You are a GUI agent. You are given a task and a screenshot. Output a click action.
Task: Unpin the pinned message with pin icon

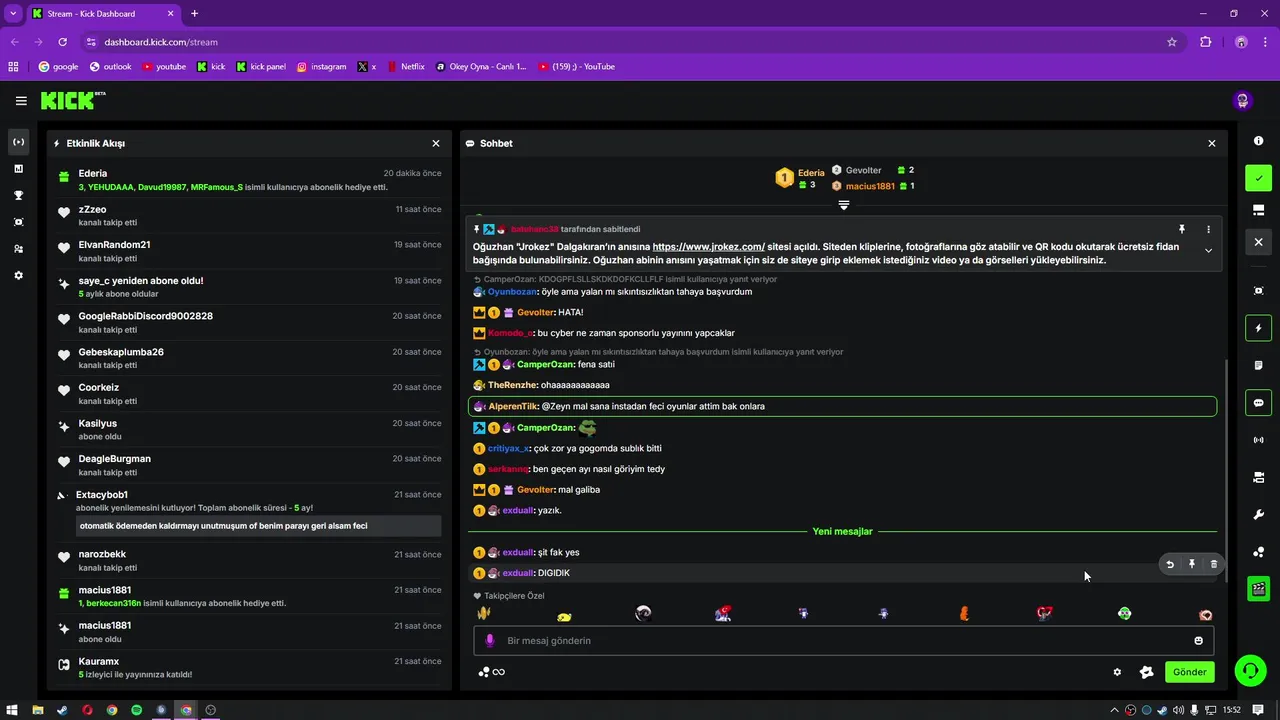coord(1182,229)
